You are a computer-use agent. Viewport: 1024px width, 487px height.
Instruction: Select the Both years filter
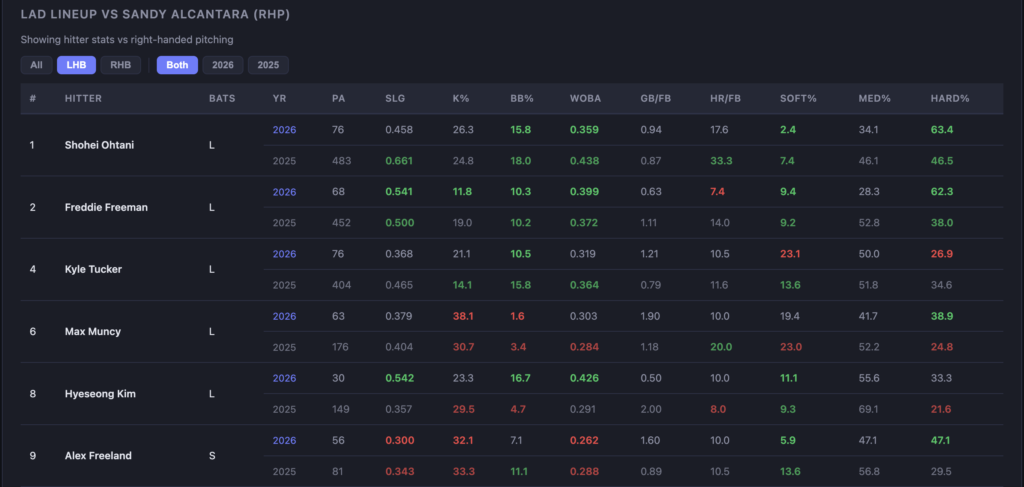(x=177, y=65)
